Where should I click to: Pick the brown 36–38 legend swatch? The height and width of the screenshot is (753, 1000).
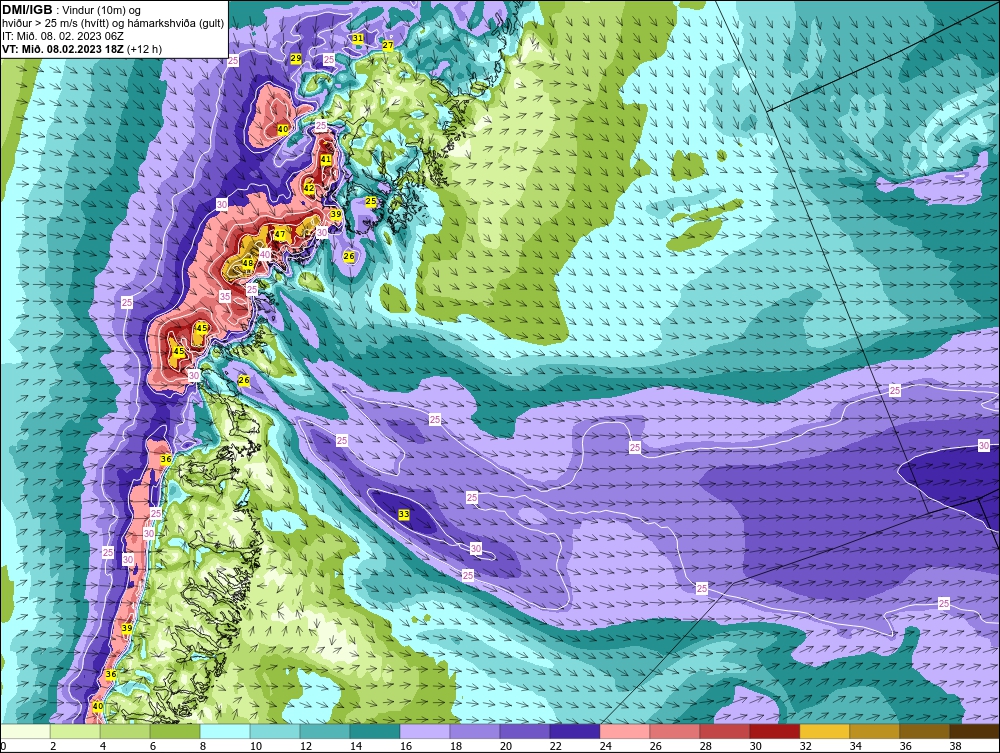(925, 731)
